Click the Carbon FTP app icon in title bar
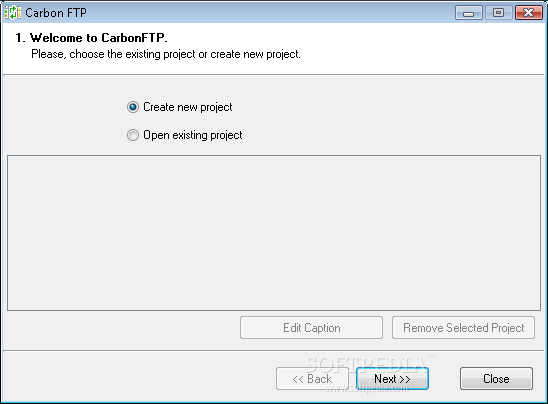This screenshot has width=548, height=404. (x=13, y=13)
